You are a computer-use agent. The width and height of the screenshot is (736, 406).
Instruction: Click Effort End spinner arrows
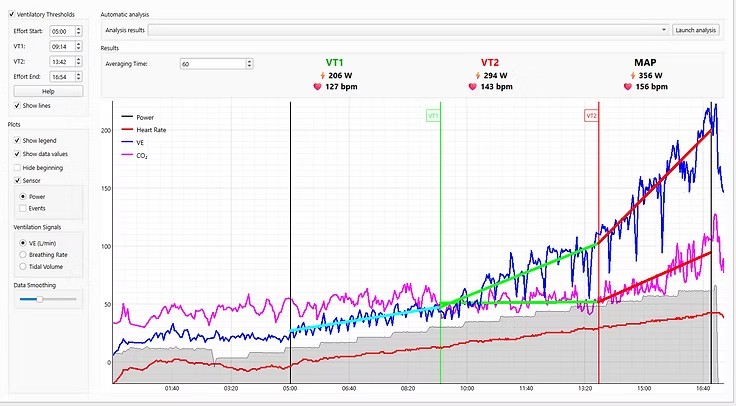(x=79, y=77)
